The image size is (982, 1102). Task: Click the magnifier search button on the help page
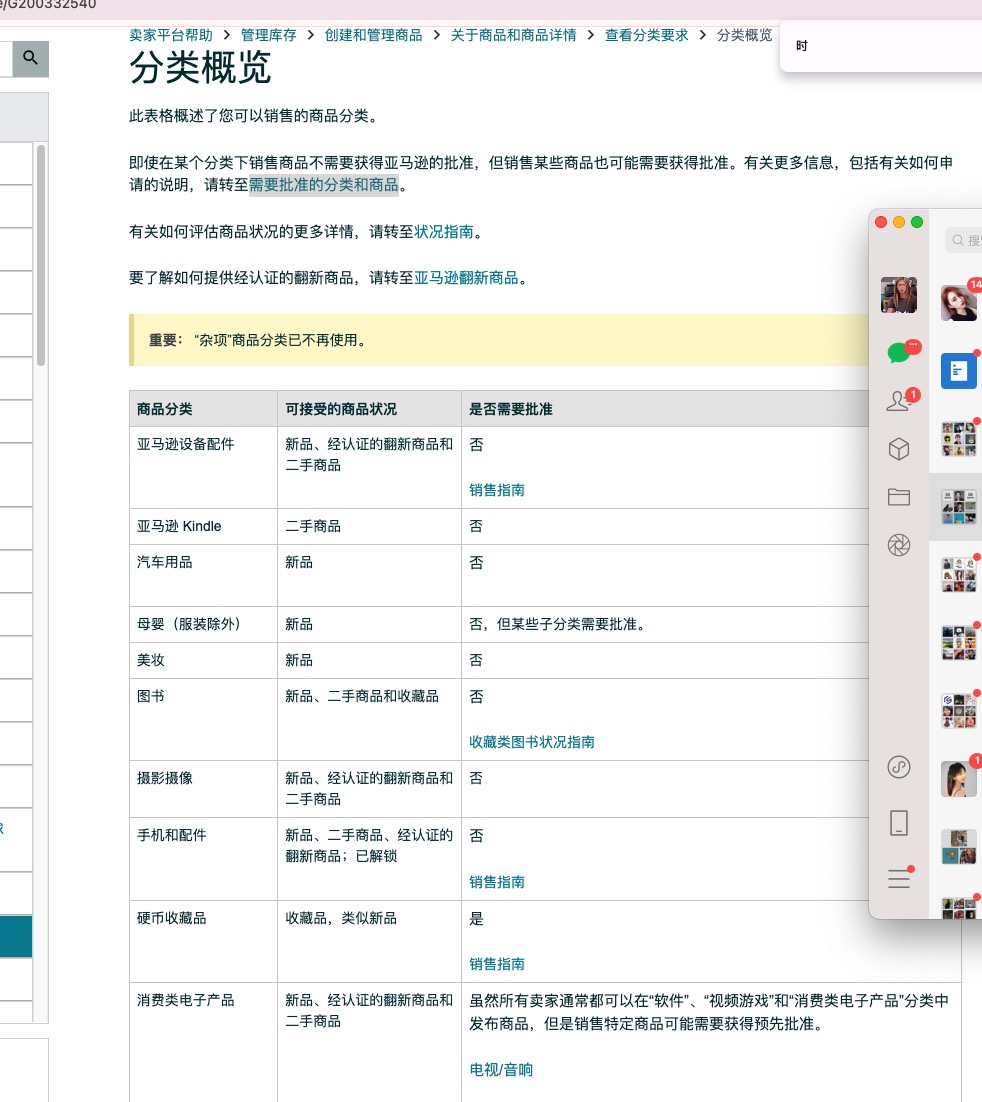(x=30, y=58)
